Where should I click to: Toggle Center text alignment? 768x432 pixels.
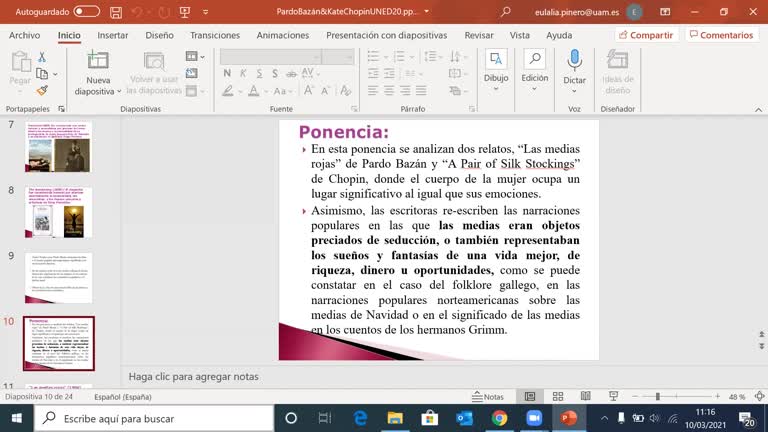(x=389, y=91)
